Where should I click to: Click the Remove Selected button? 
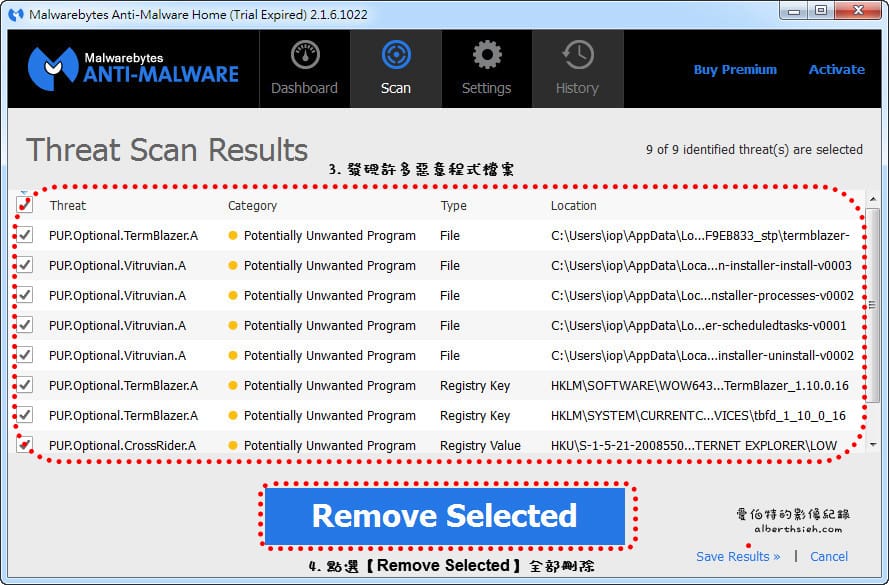[445, 516]
